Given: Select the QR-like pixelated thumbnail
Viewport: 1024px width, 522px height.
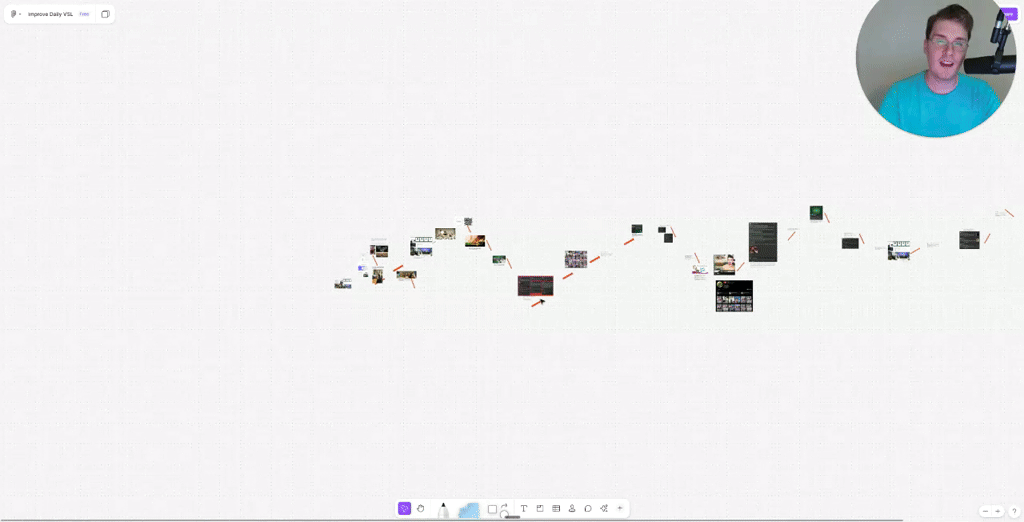Looking at the screenshot, I should 468,222.
